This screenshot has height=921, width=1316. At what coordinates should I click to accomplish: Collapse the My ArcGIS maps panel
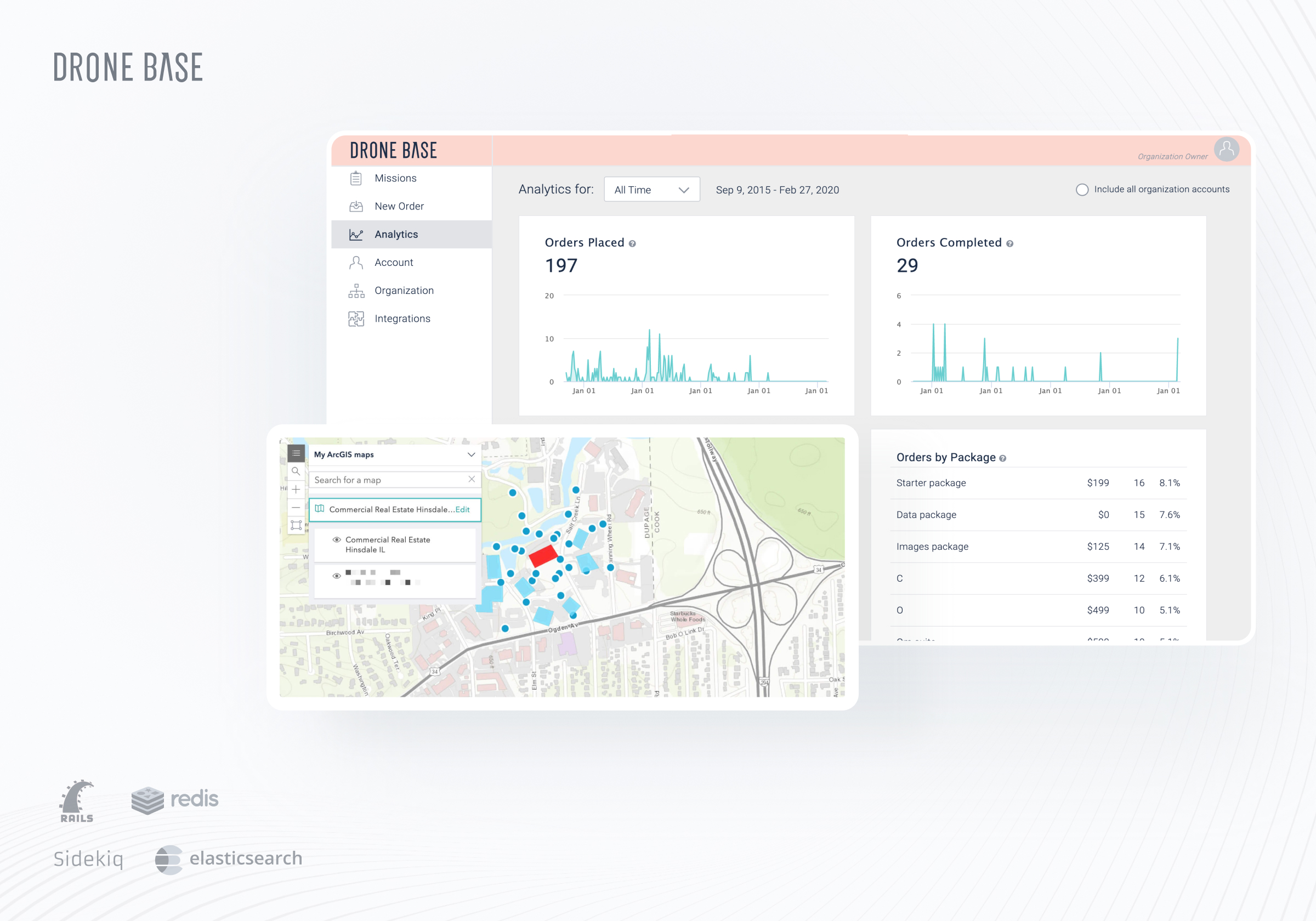tap(471, 454)
